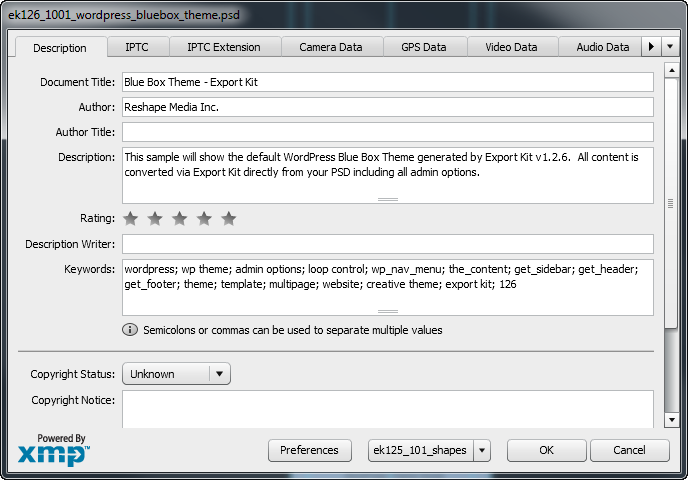Image resolution: width=688 pixels, height=480 pixels.
Task: Click the empty Author Title field
Action: (388, 132)
